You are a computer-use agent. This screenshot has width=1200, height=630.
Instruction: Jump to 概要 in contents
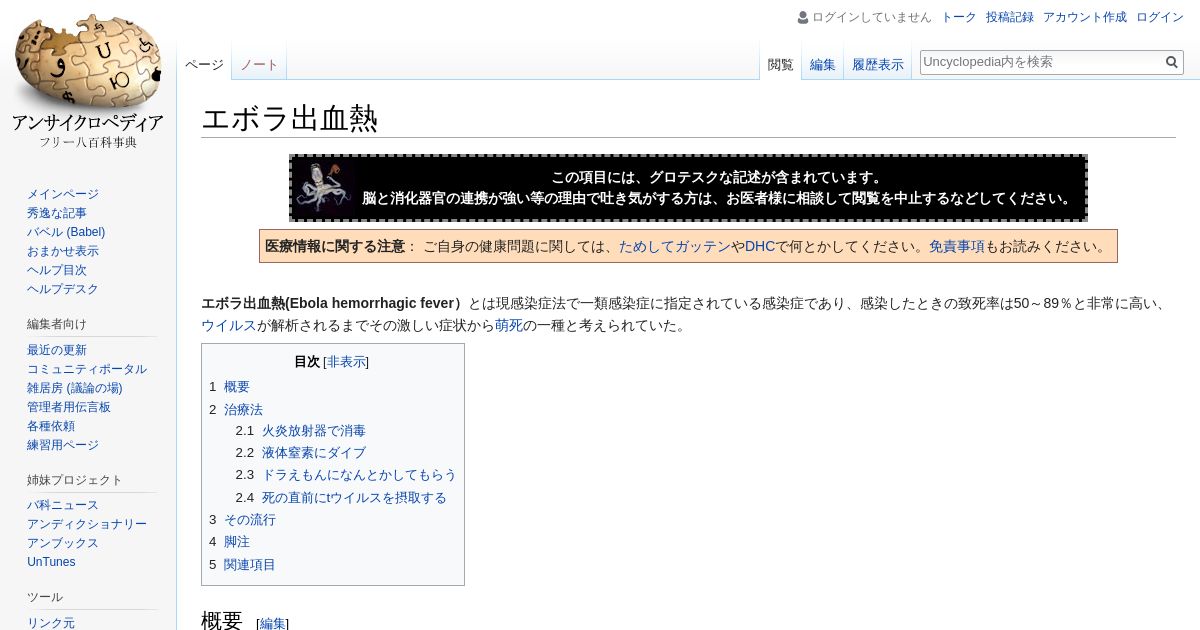[x=237, y=387]
